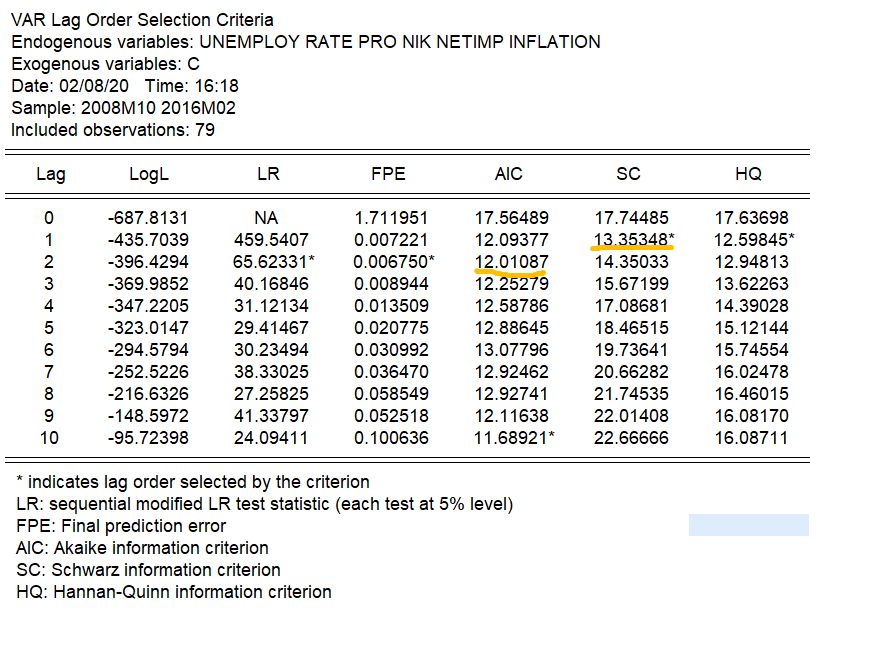Click the AIC value 11.68921 at lag 10
Viewport: 891px width, 662px height.
tap(514, 437)
